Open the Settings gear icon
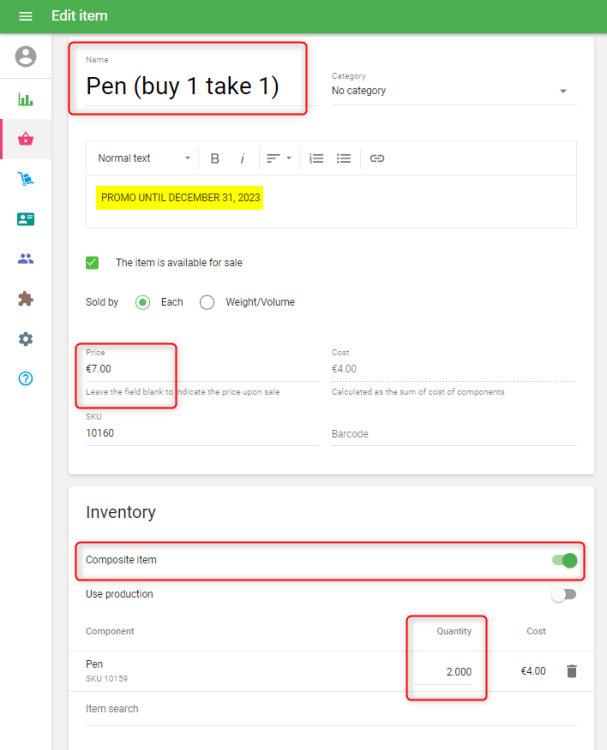Screen dimensions: 607x750 (x=26, y=339)
